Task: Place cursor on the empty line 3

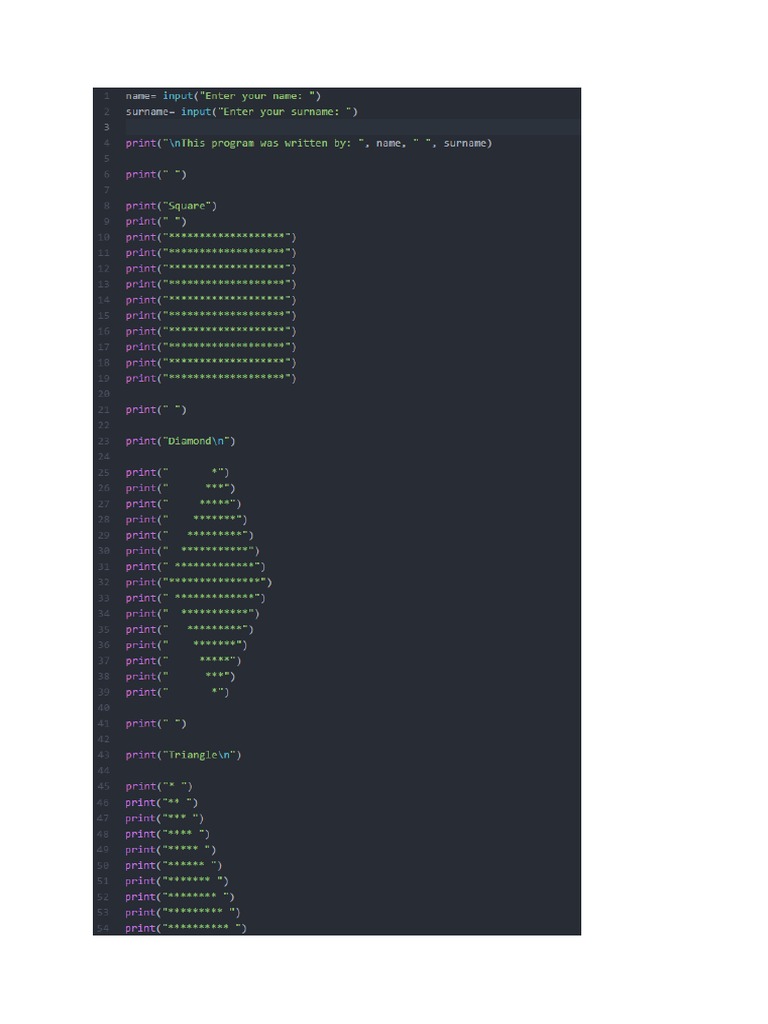Action: 353,127
